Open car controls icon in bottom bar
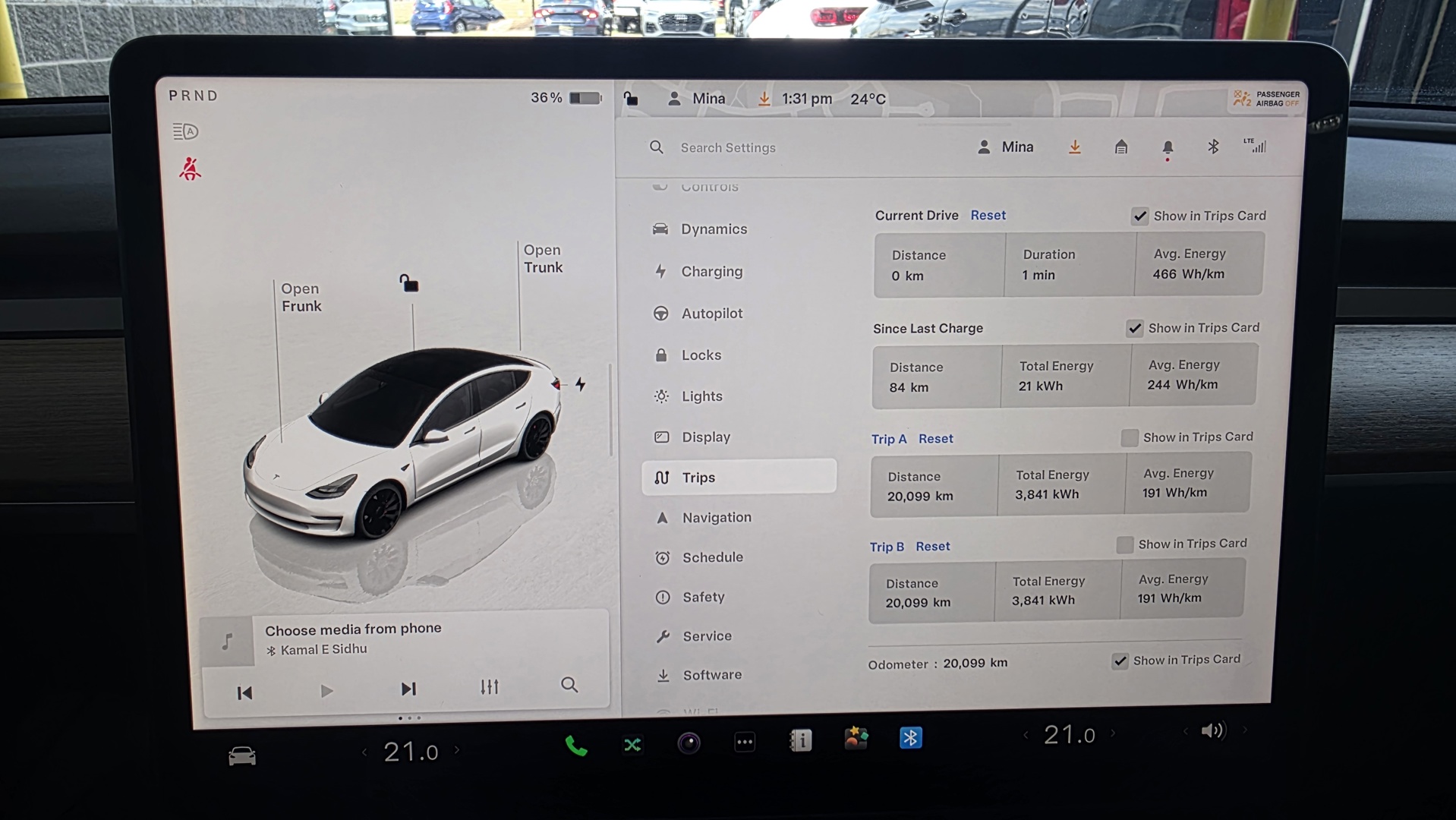This screenshot has height=820, width=1456. pos(242,756)
